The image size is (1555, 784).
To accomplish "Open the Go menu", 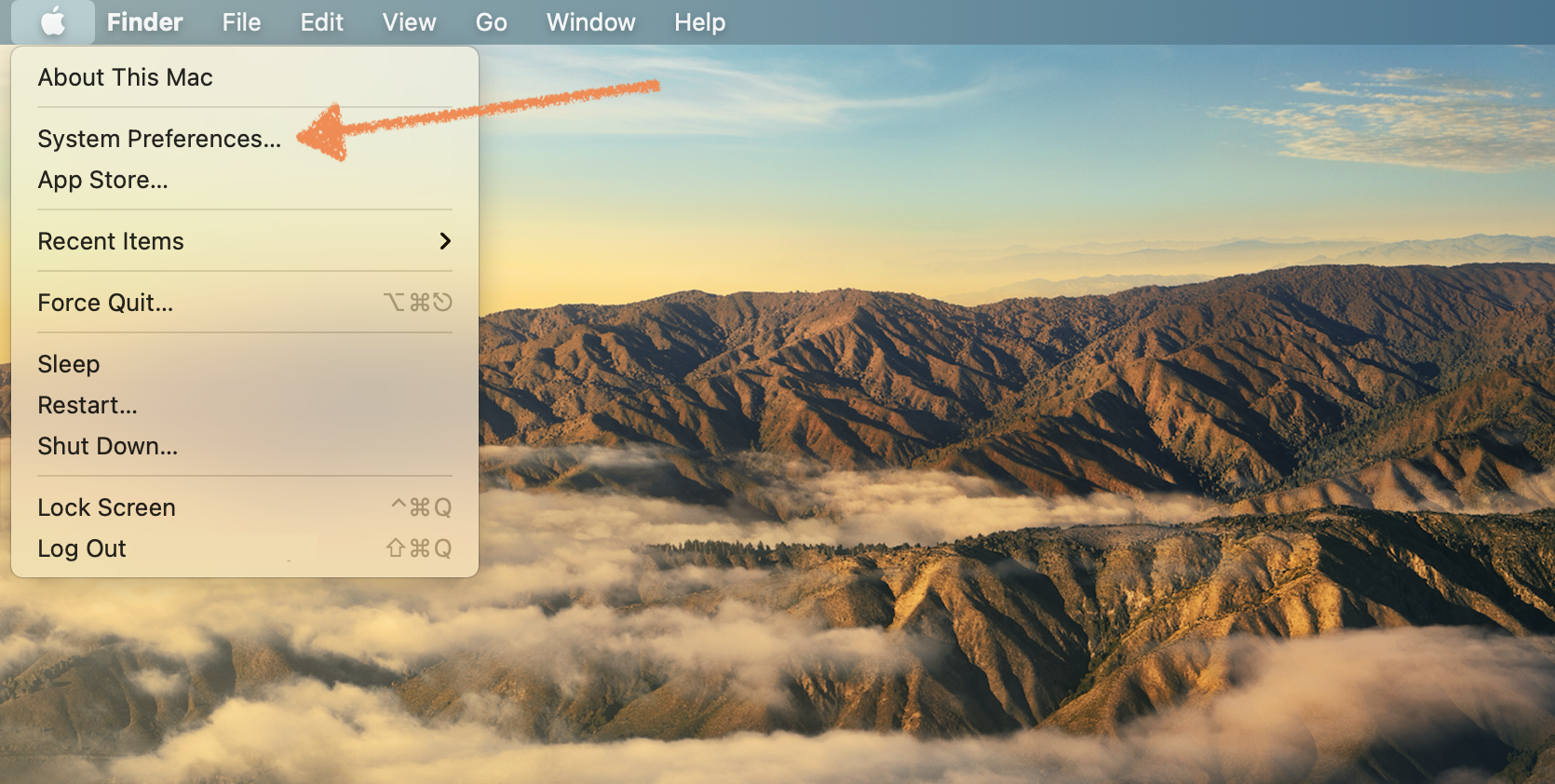I will coord(491,22).
